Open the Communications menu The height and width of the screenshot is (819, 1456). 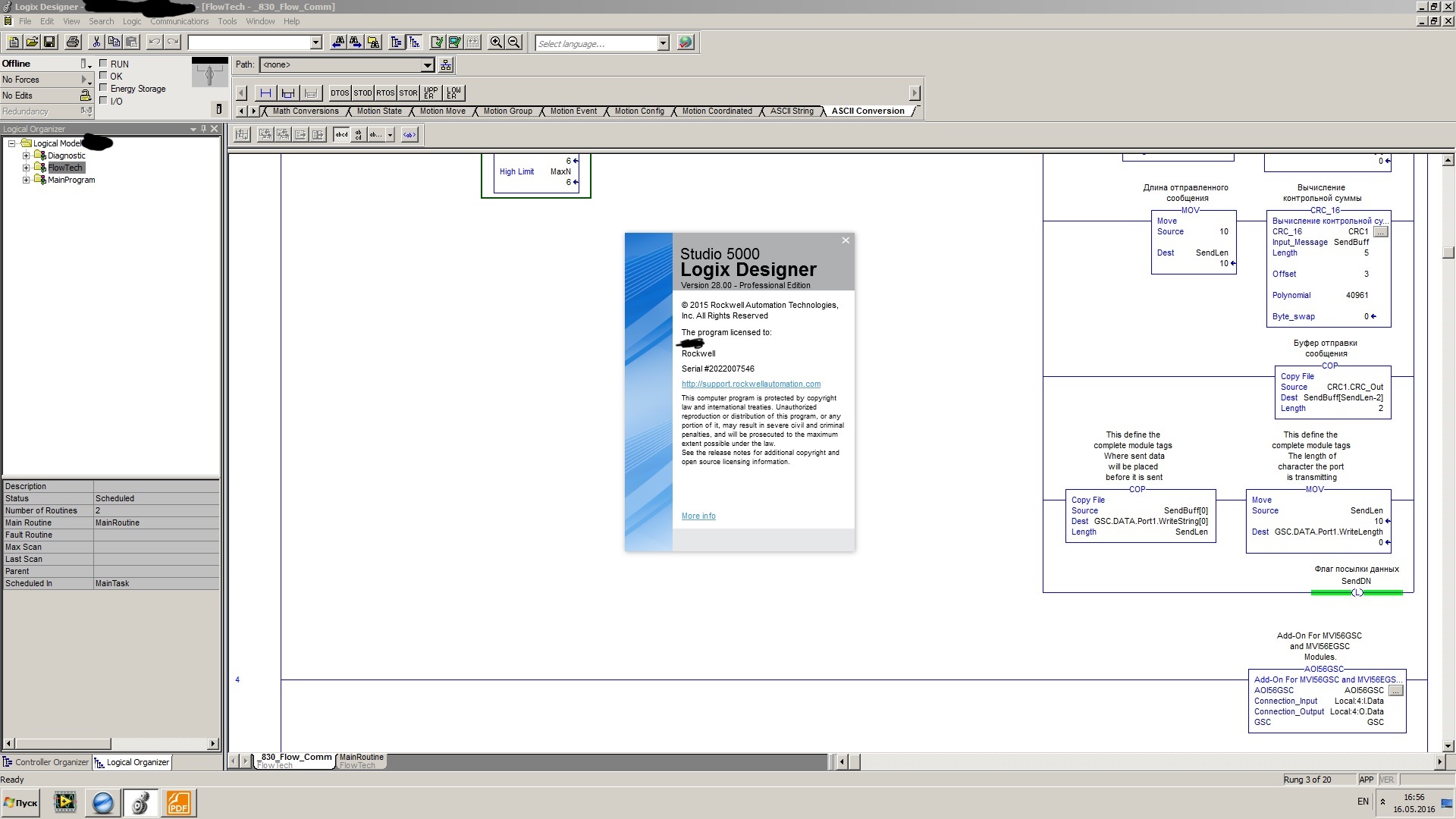[x=179, y=21]
